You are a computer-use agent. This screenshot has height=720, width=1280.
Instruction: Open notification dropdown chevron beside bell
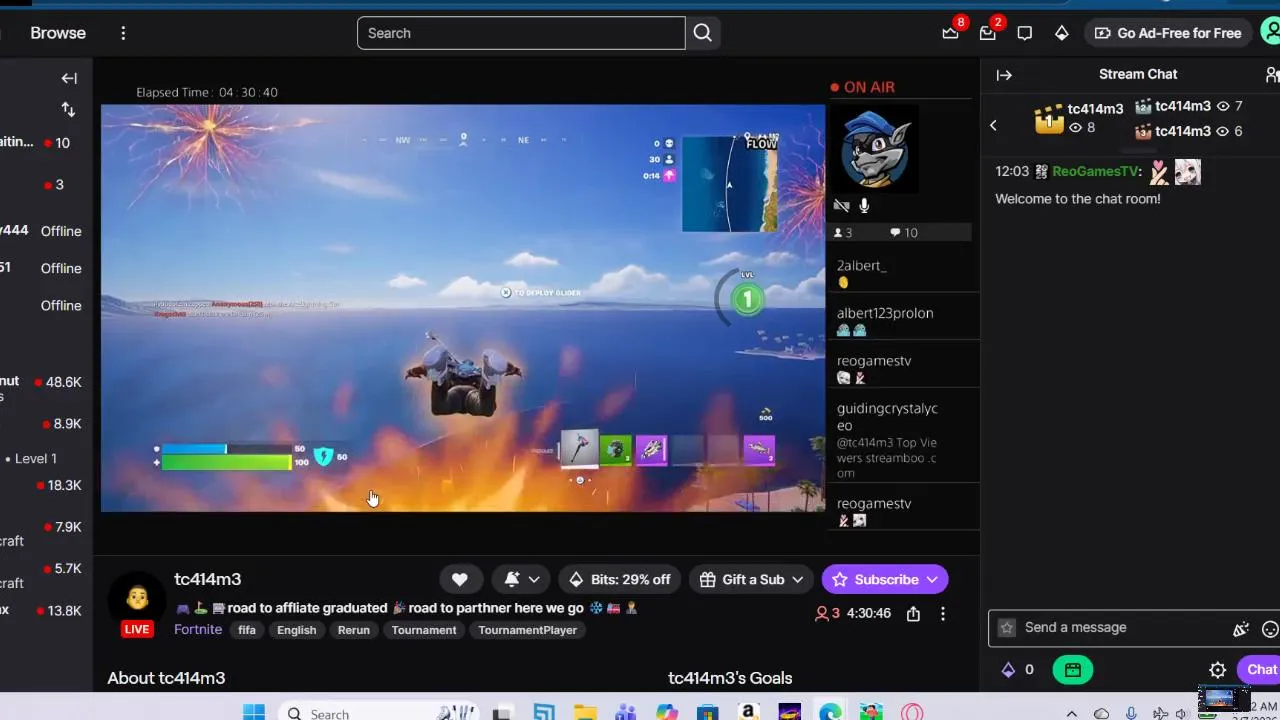534,579
